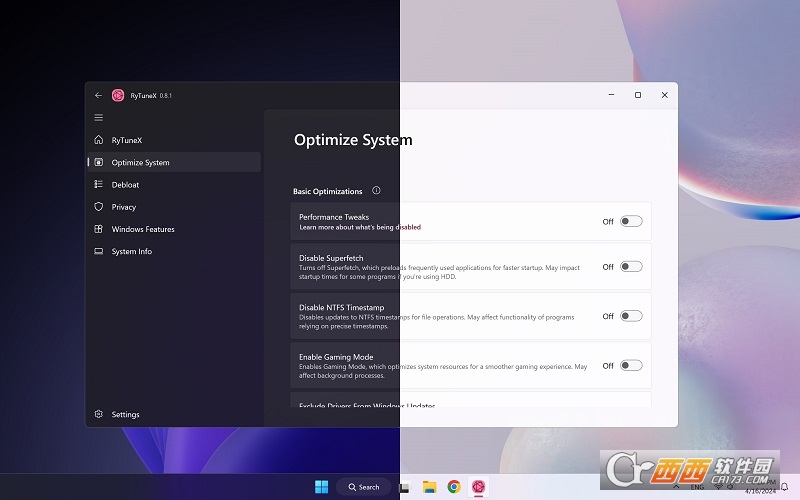Viewport: 800px width, 500px height.
Task: Launch Chrome from the taskbar
Action: click(454, 487)
